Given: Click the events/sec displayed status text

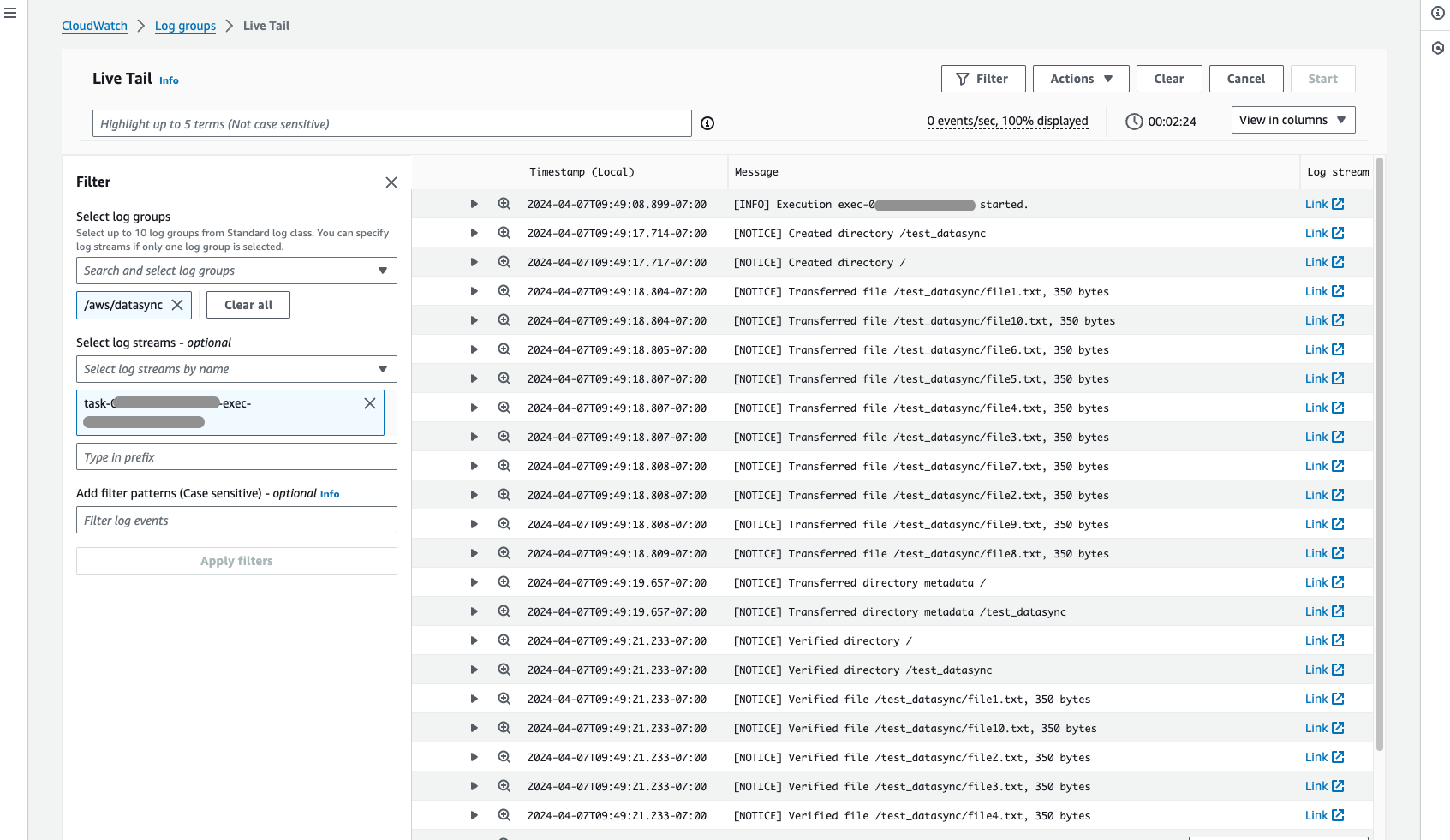Looking at the screenshot, I should 1007,121.
